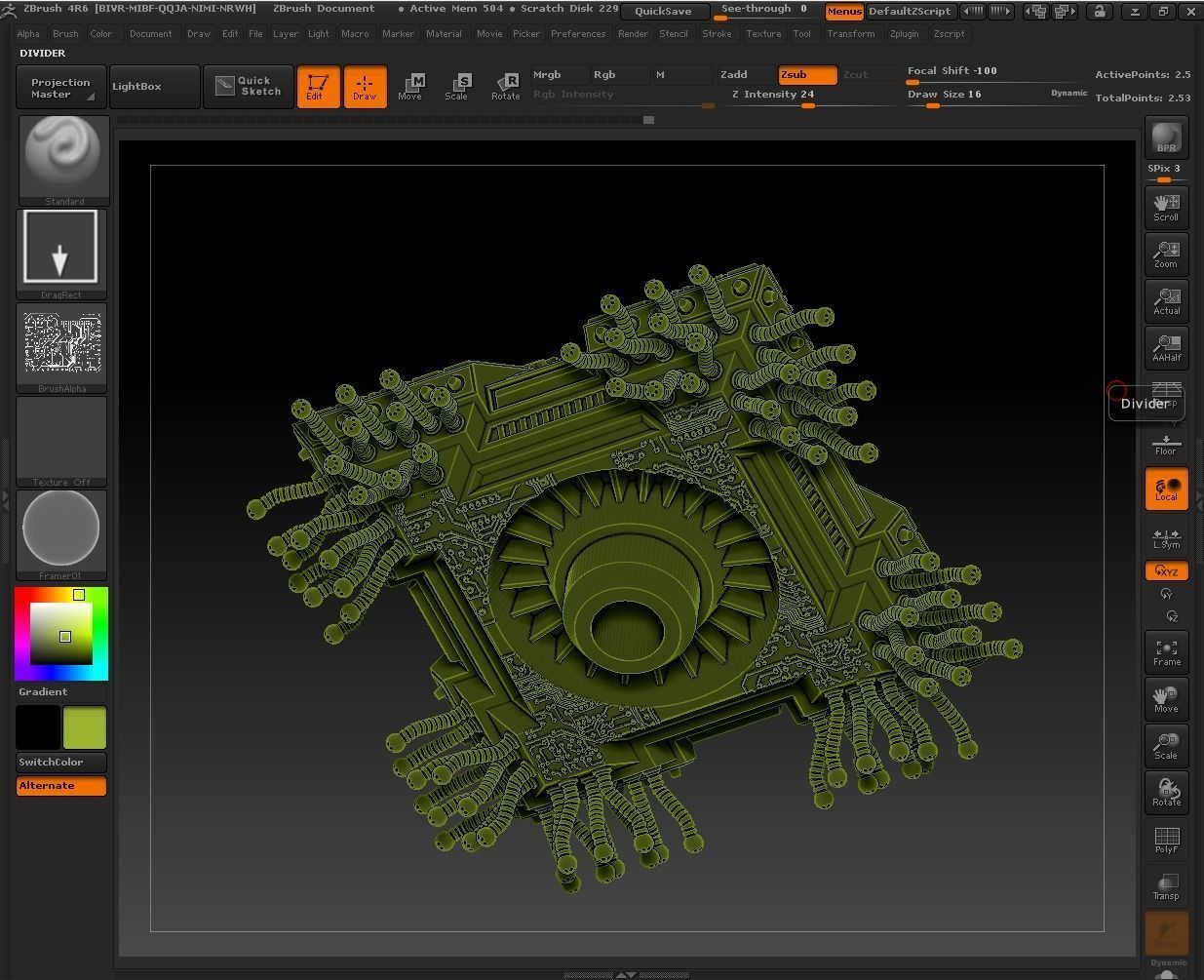Image resolution: width=1204 pixels, height=980 pixels.
Task: Open the Tool menu
Action: click(x=801, y=33)
